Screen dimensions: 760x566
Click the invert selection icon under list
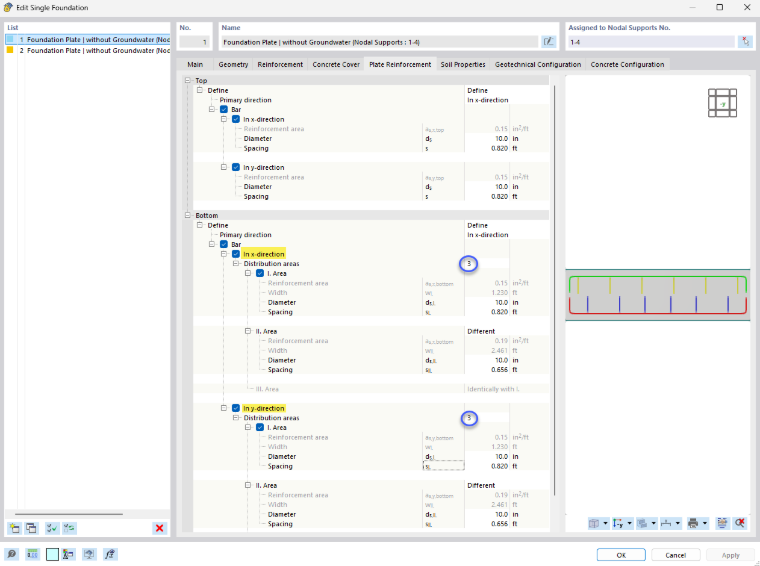pos(69,528)
